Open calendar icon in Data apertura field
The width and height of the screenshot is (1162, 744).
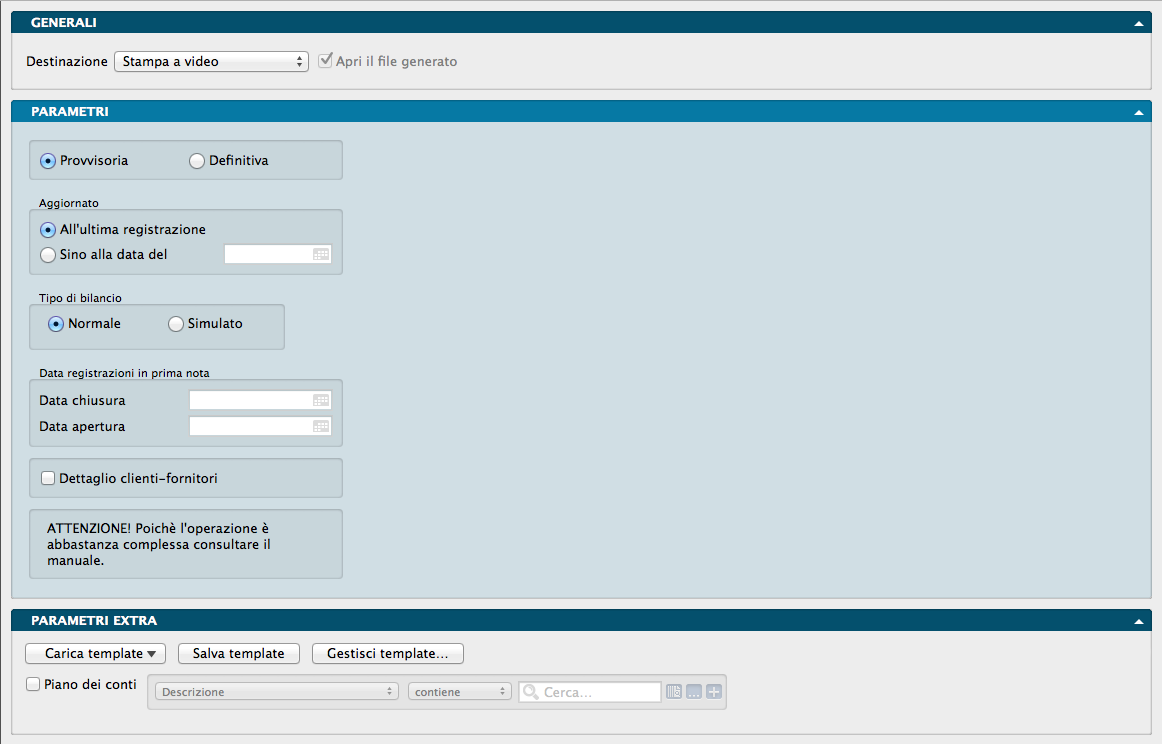321,426
